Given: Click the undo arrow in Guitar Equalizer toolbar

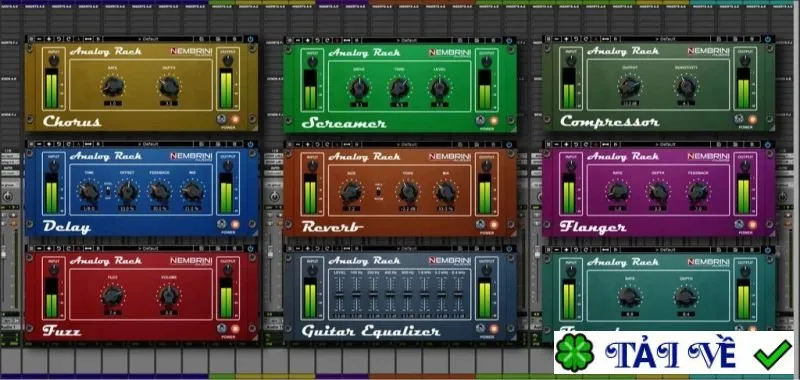Looking at the screenshot, I should click(x=317, y=249).
